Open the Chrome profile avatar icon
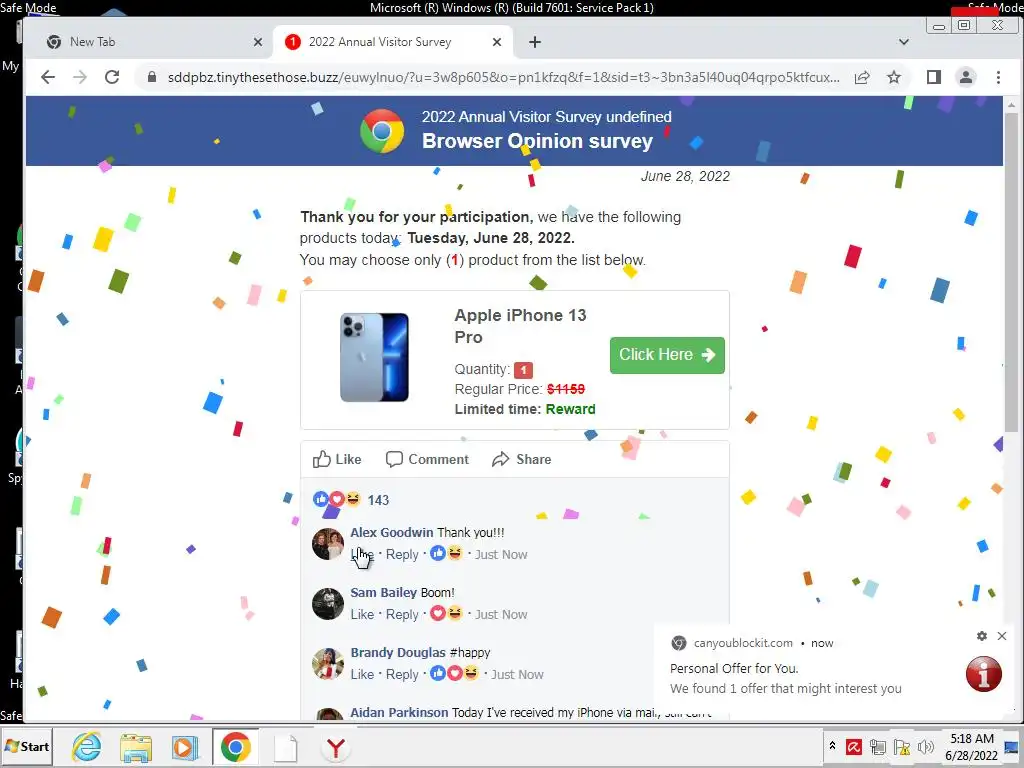 [966, 77]
